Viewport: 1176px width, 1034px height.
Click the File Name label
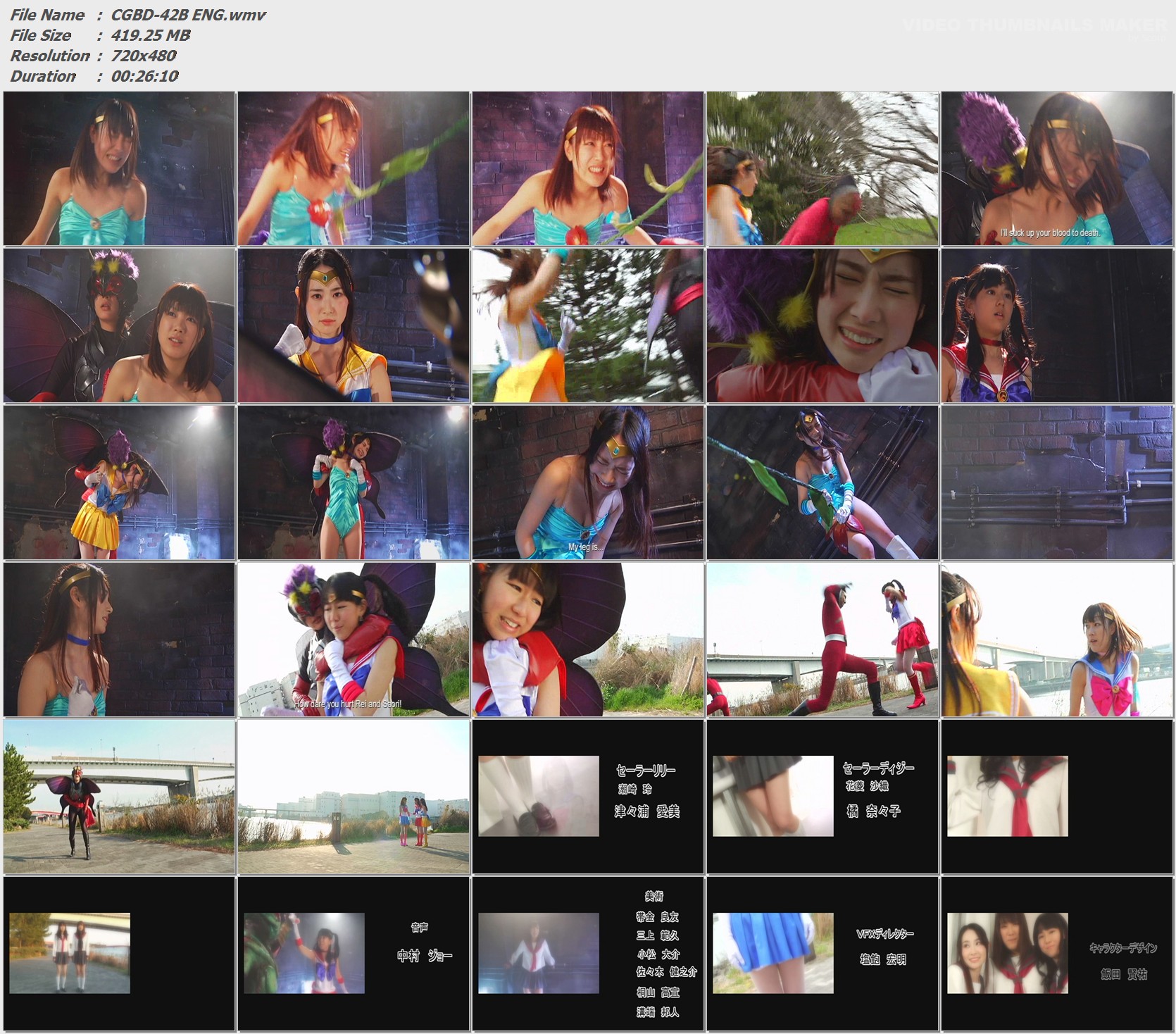[x=47, y=15]
